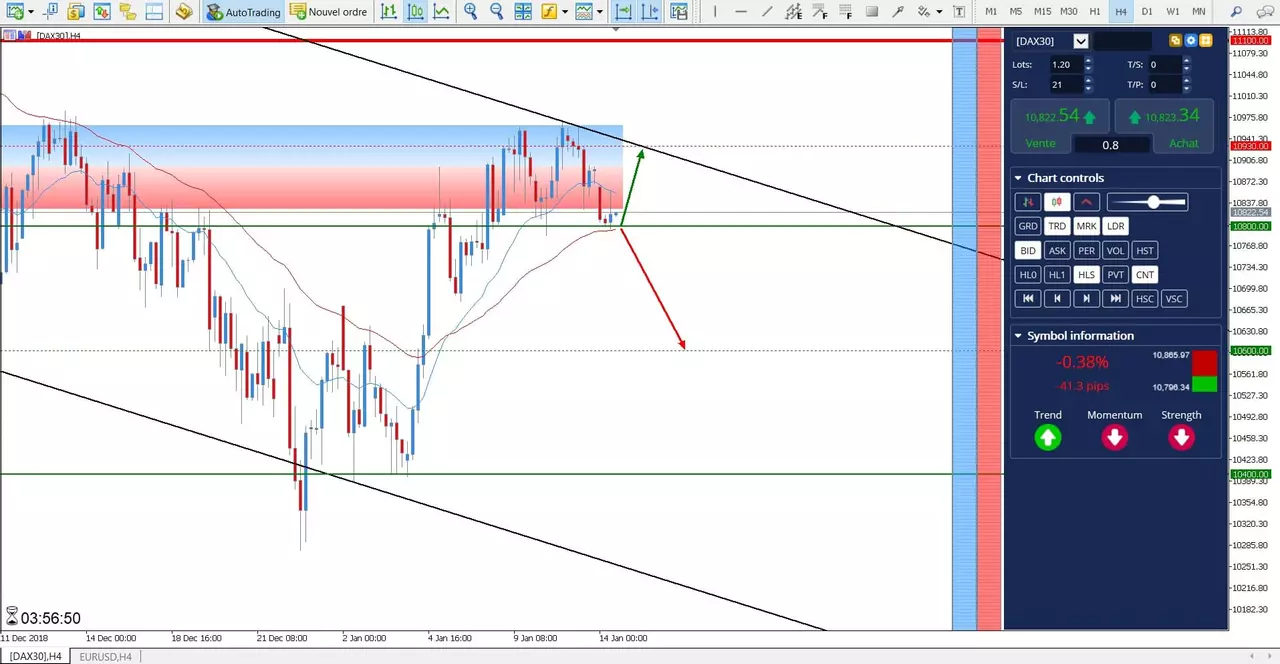Open the new chart icon

point(14,12)
